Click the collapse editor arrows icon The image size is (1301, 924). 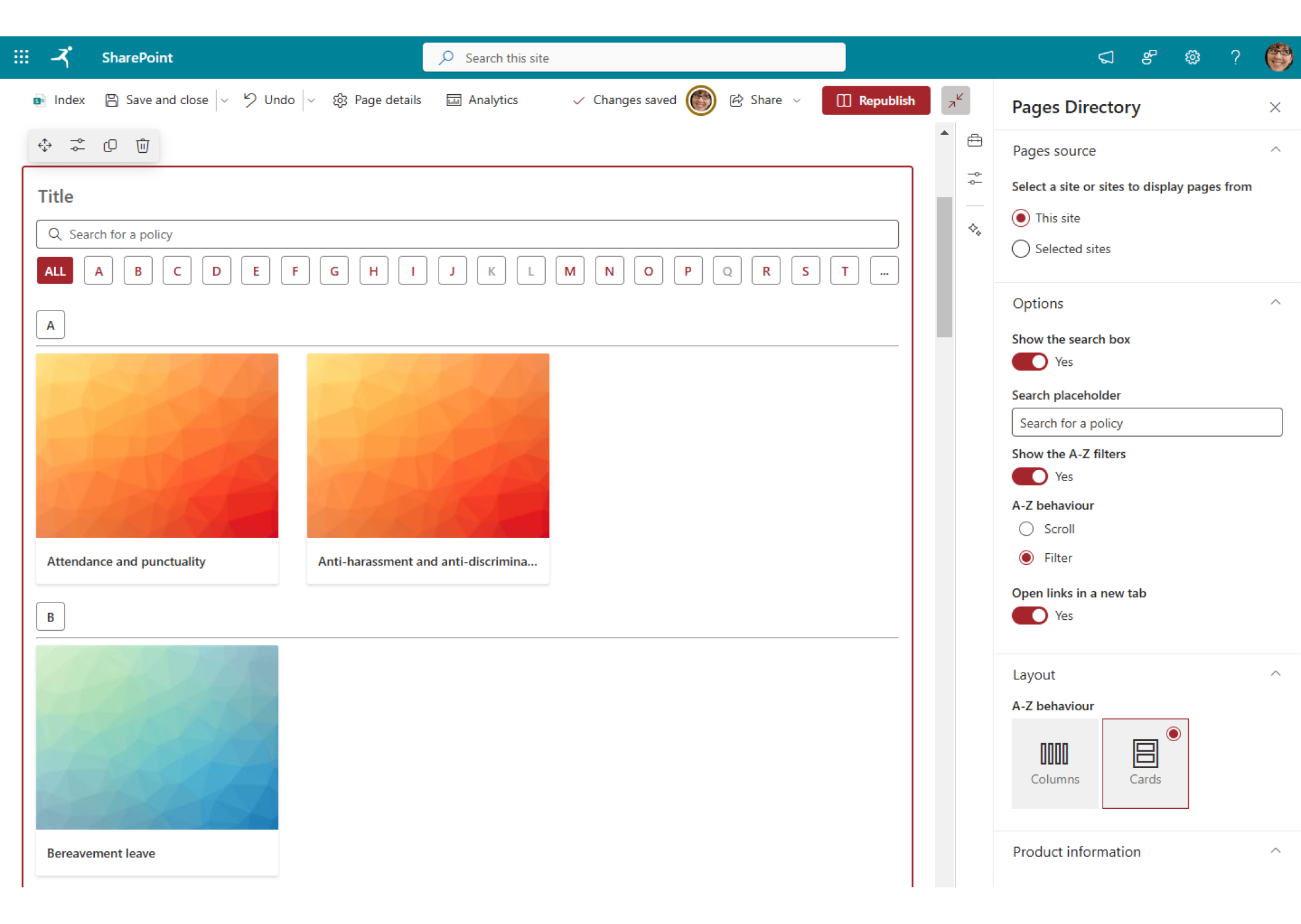coord(955,100)
